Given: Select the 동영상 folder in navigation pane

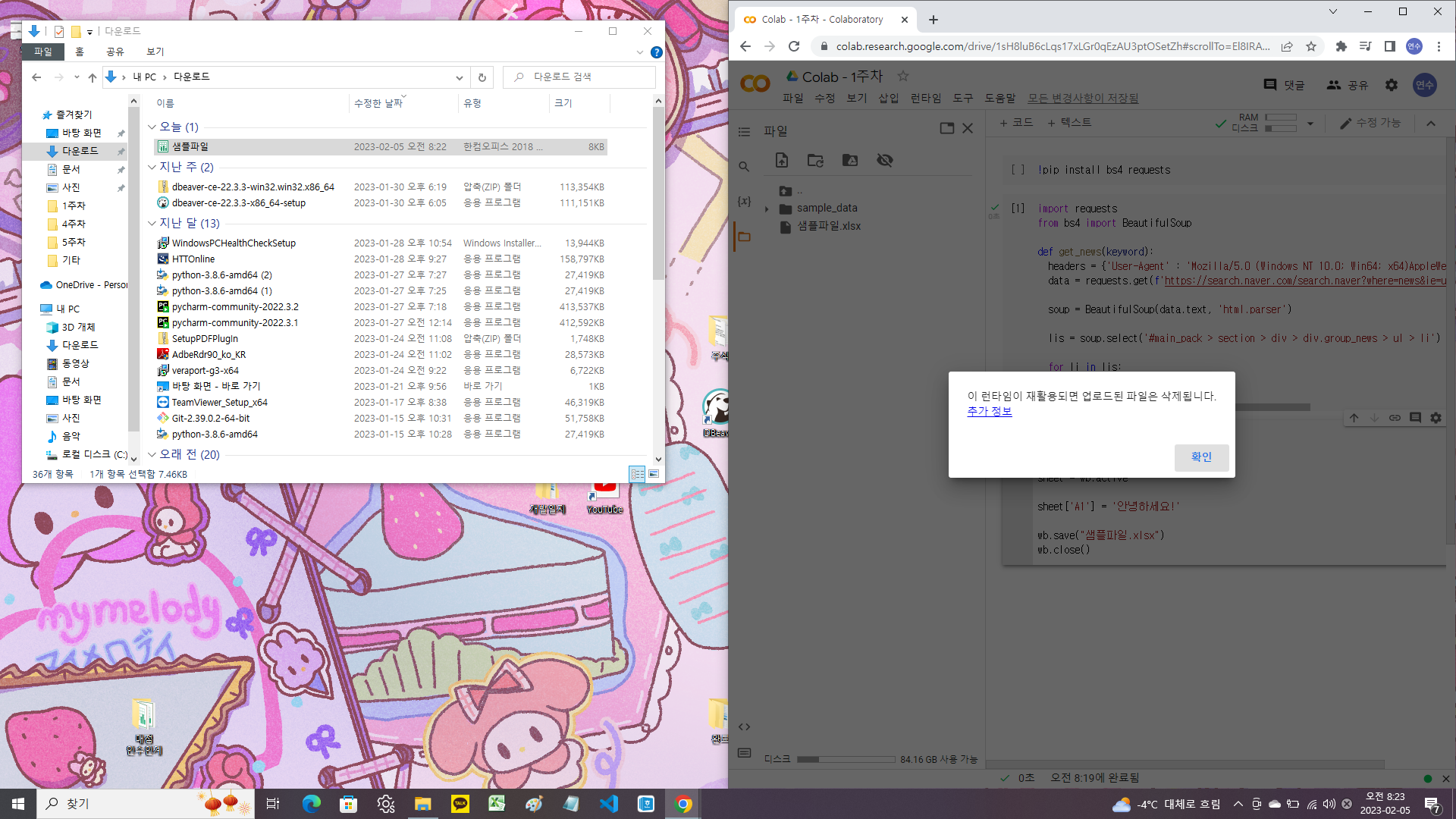Looking at the screenshot, I should coord(75,363).
